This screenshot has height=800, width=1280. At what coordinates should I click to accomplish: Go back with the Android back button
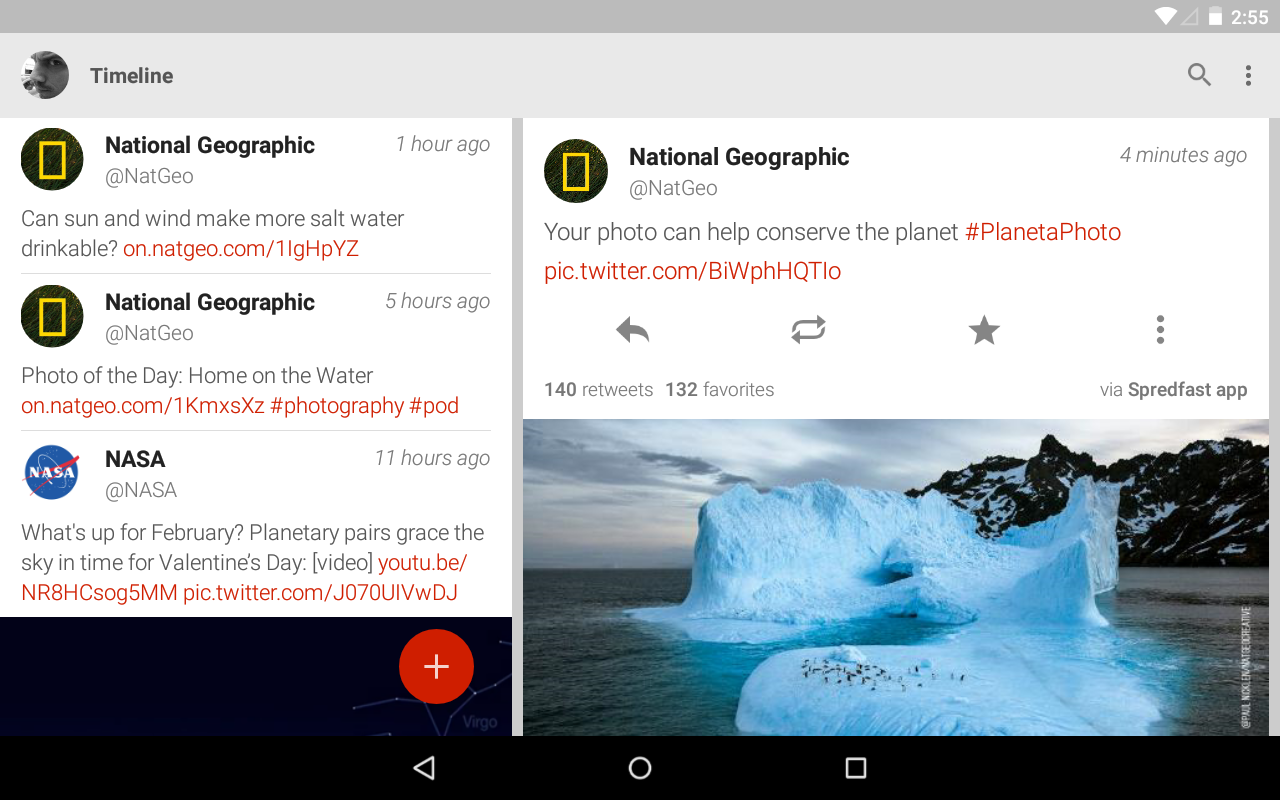(x=424, y=768)
